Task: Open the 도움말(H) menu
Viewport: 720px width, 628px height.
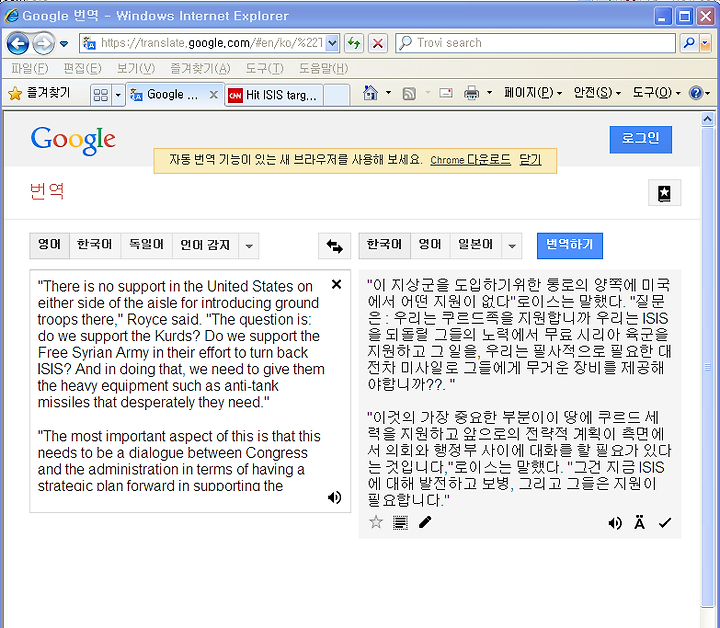Action: tap(323, 68)
